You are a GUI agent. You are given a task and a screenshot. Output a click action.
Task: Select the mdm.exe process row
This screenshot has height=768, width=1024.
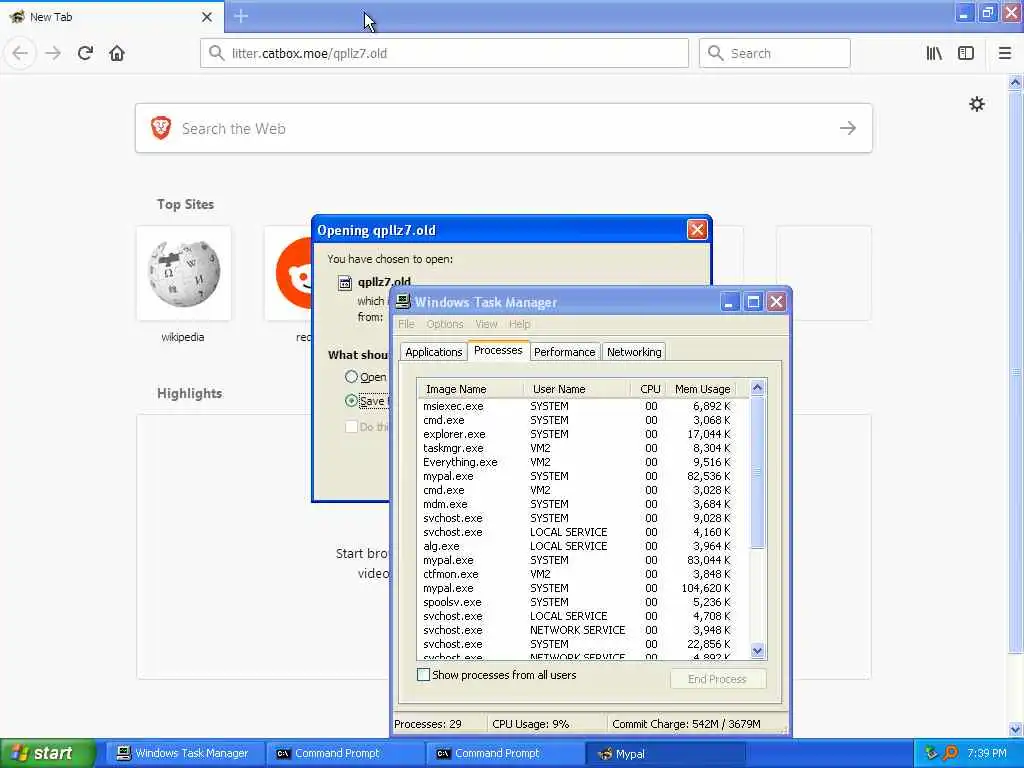click(577, 504)
